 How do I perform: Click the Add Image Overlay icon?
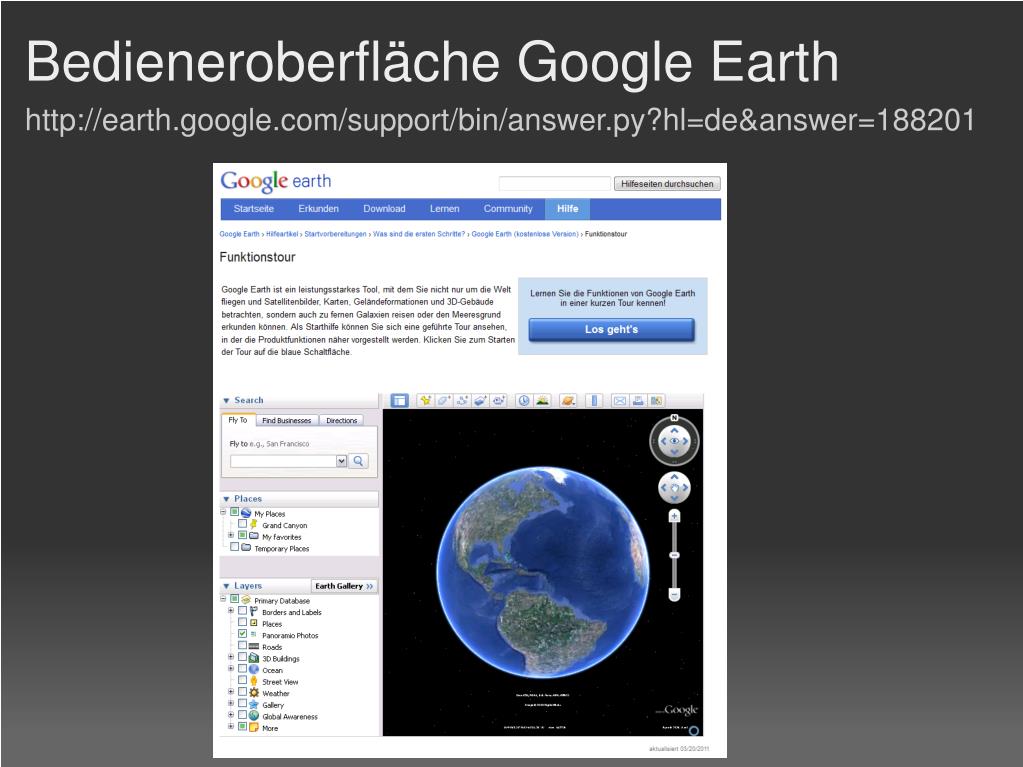[480, 400]
